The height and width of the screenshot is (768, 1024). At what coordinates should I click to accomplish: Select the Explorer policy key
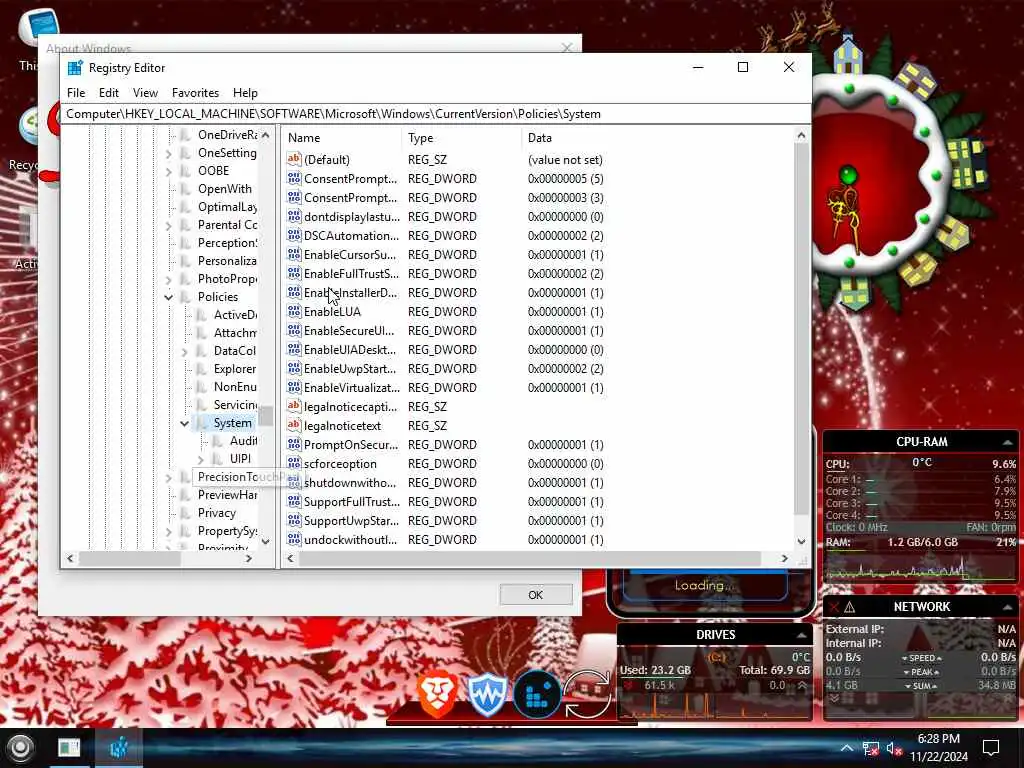(234, 369)
